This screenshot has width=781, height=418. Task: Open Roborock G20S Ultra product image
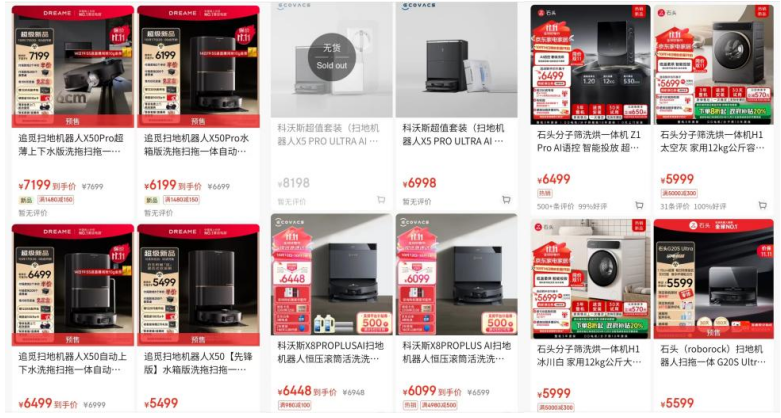(714, 279)
